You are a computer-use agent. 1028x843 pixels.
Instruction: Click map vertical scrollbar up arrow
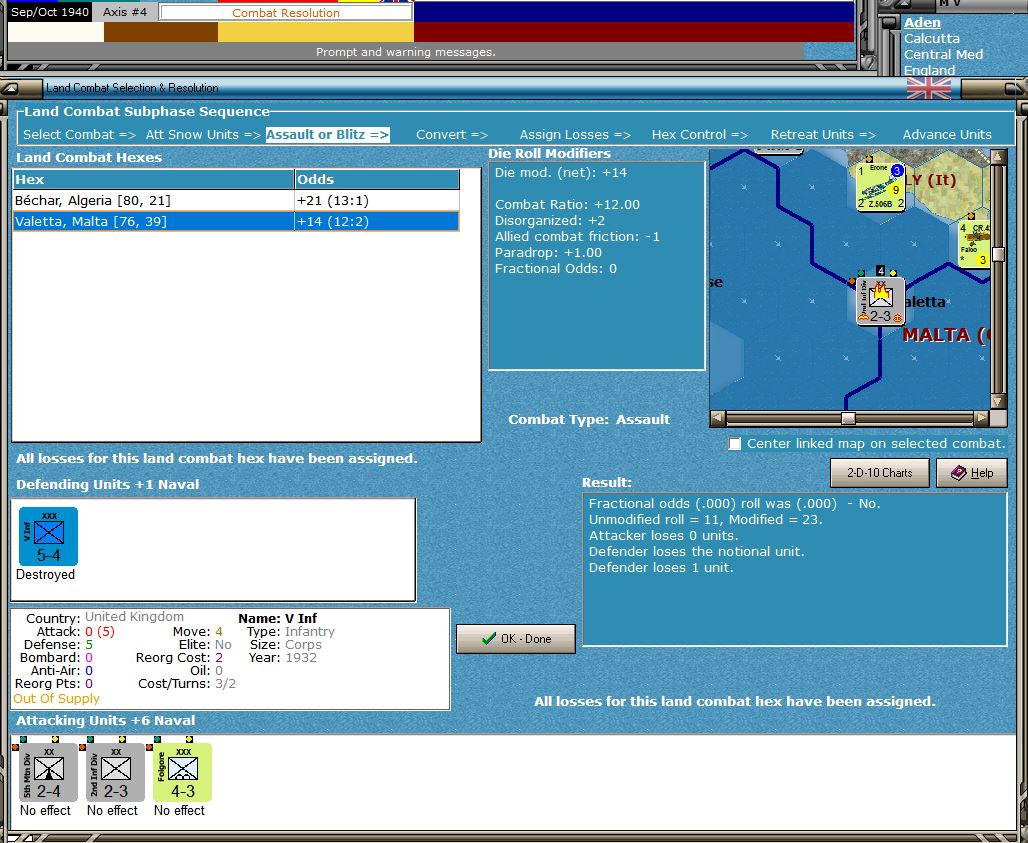[998, 157]
